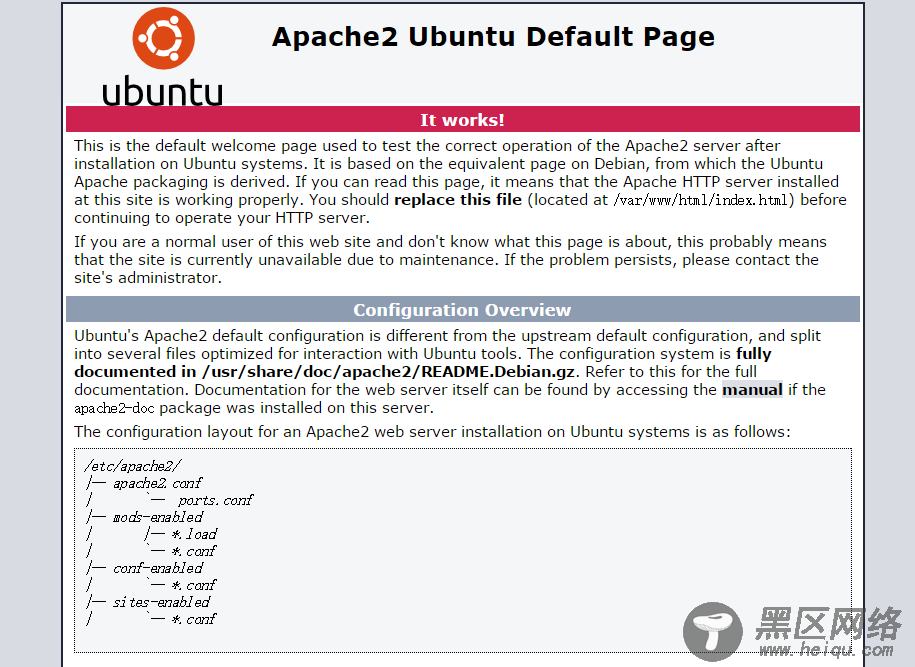Click the apache2.conf tree entry
The width and height of the screenshot is (915, 667).
pyautogui.click(x=158, y=483)
